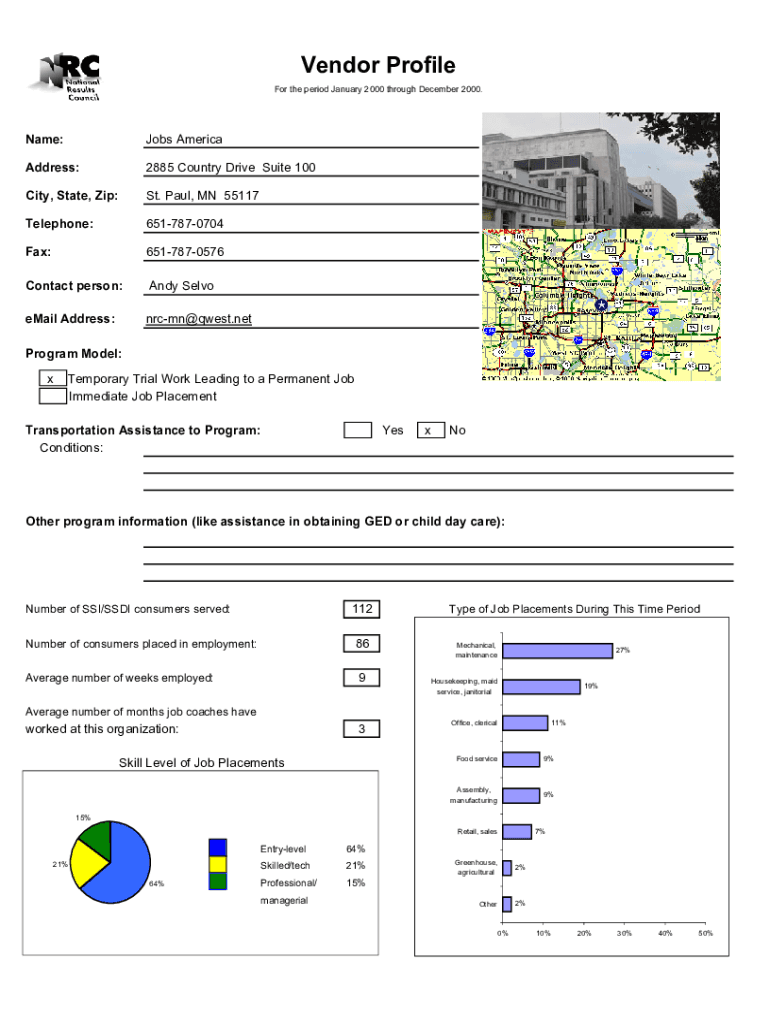The width and height of the screenshot is (770, 1024).
Task: Click the Mechanical, maintenance bar in chart
Action: click(557, 651)
